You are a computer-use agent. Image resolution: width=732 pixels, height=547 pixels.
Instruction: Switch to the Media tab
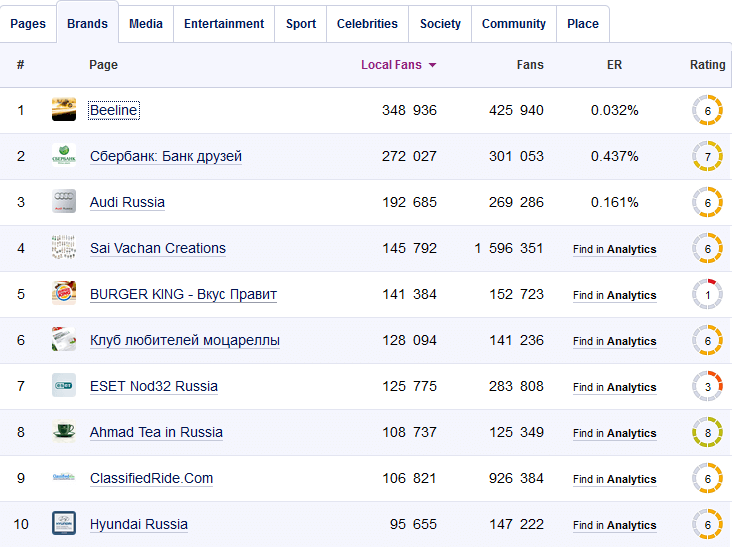click(x=146, y=24)
